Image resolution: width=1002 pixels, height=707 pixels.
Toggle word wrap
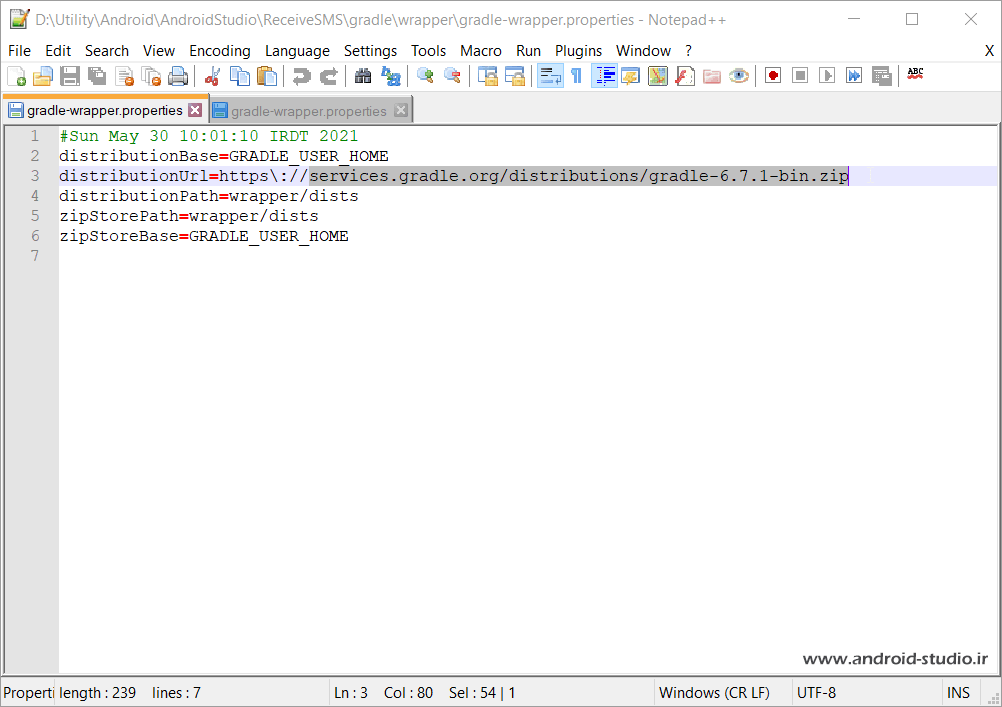pos(548,75)
